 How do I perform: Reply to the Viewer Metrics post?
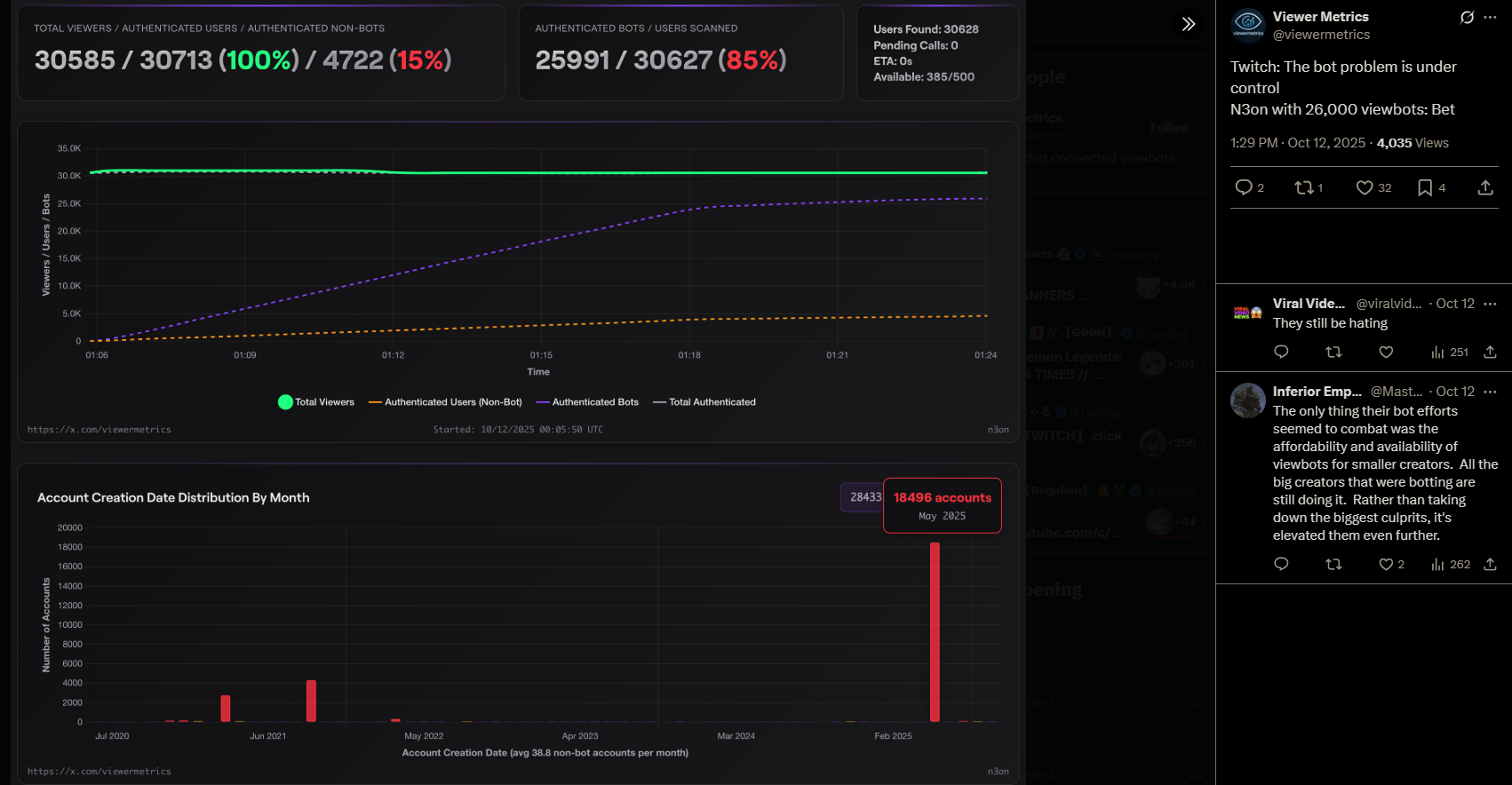pyautogui.click(x=1244, y=187)
